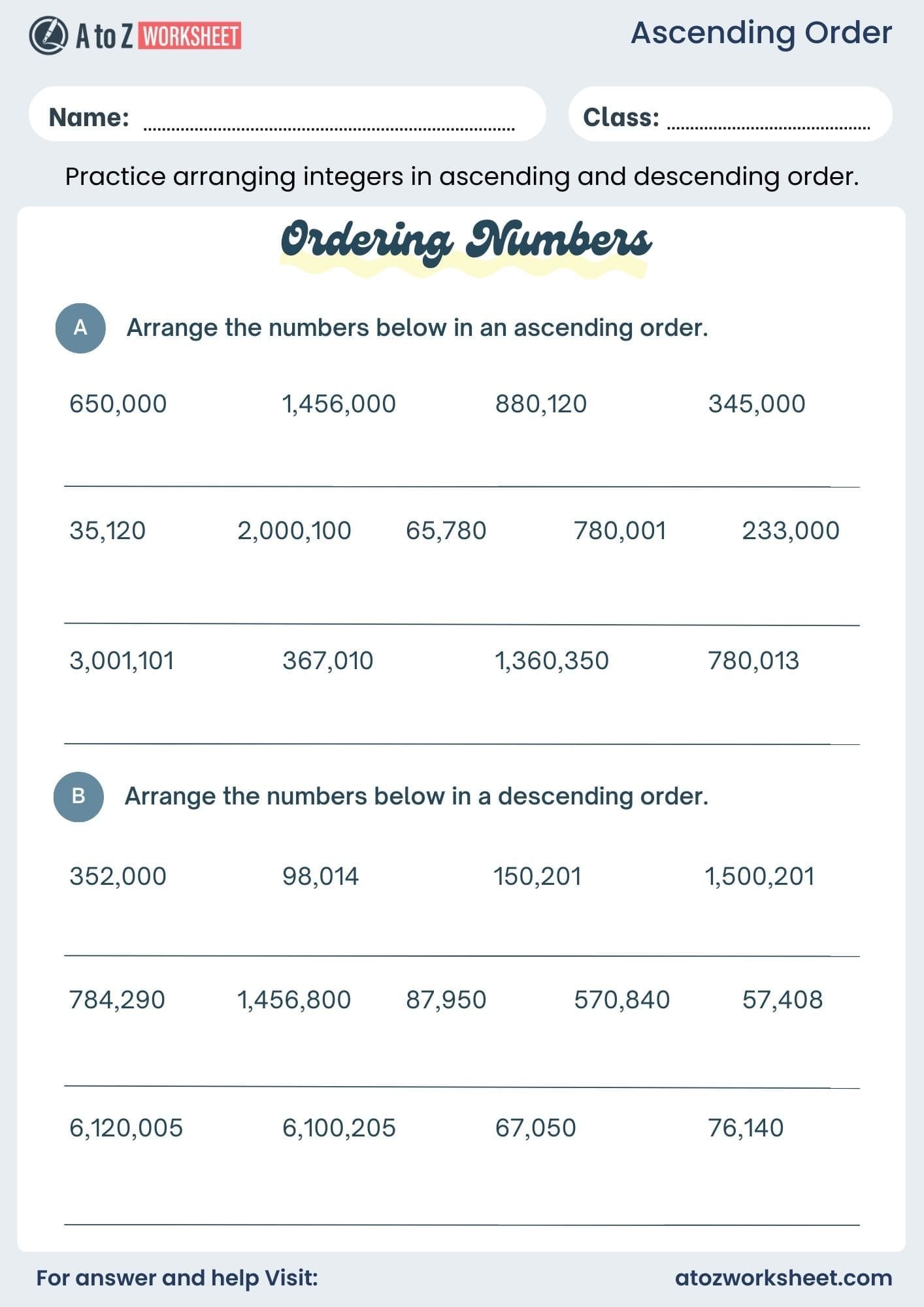Click the section A circle badge
The image size is (924, 1307).
point(80,328)
